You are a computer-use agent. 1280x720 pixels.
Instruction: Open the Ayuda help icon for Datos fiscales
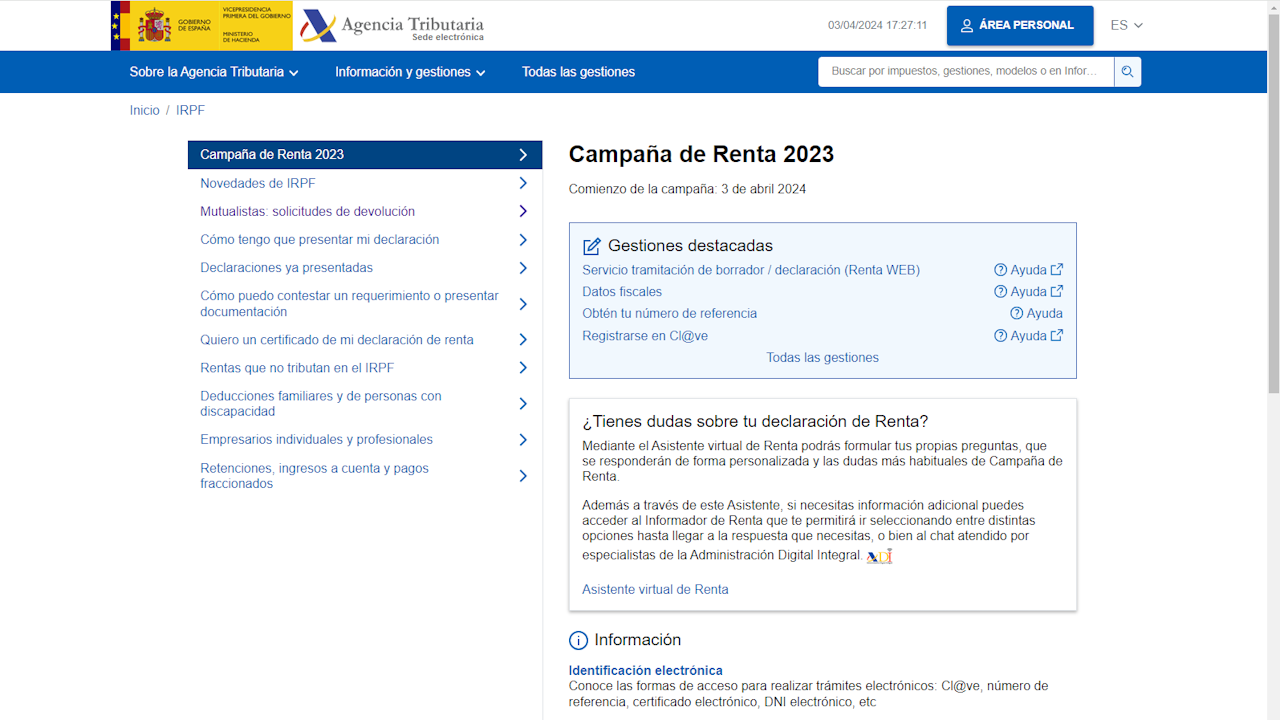[1000, 291]
